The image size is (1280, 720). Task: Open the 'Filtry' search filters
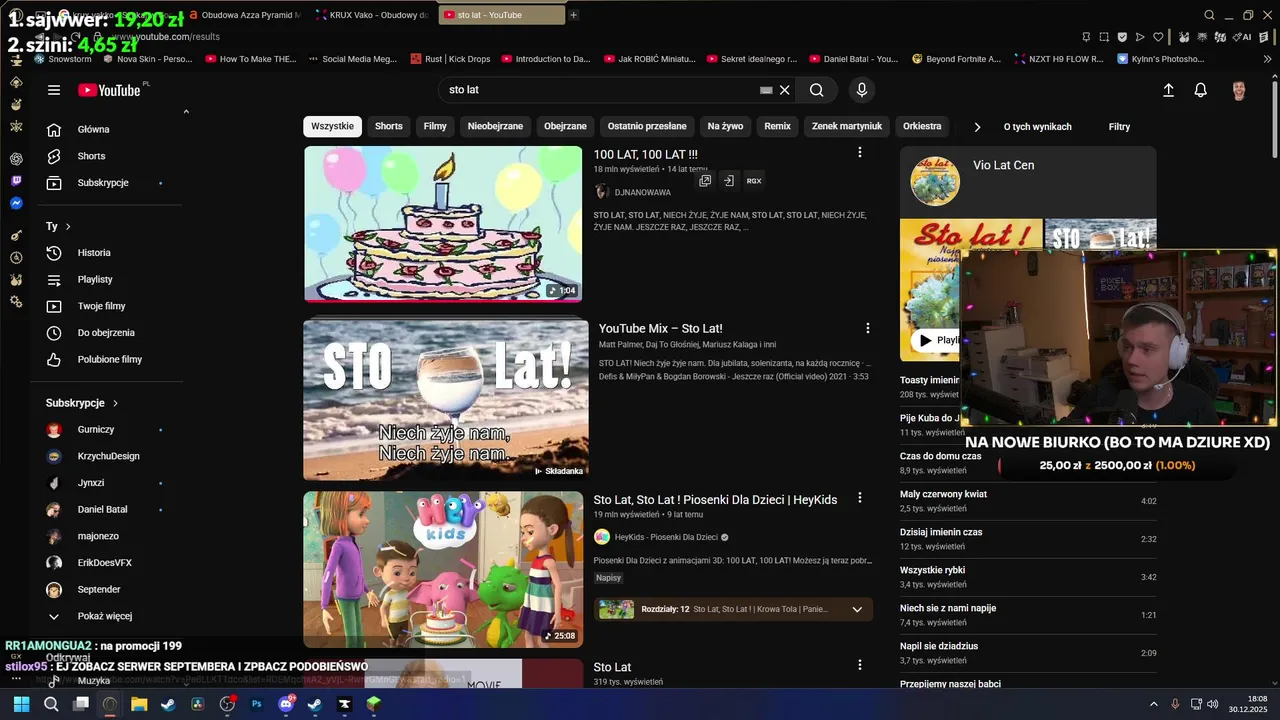[x=1119, y=127]
